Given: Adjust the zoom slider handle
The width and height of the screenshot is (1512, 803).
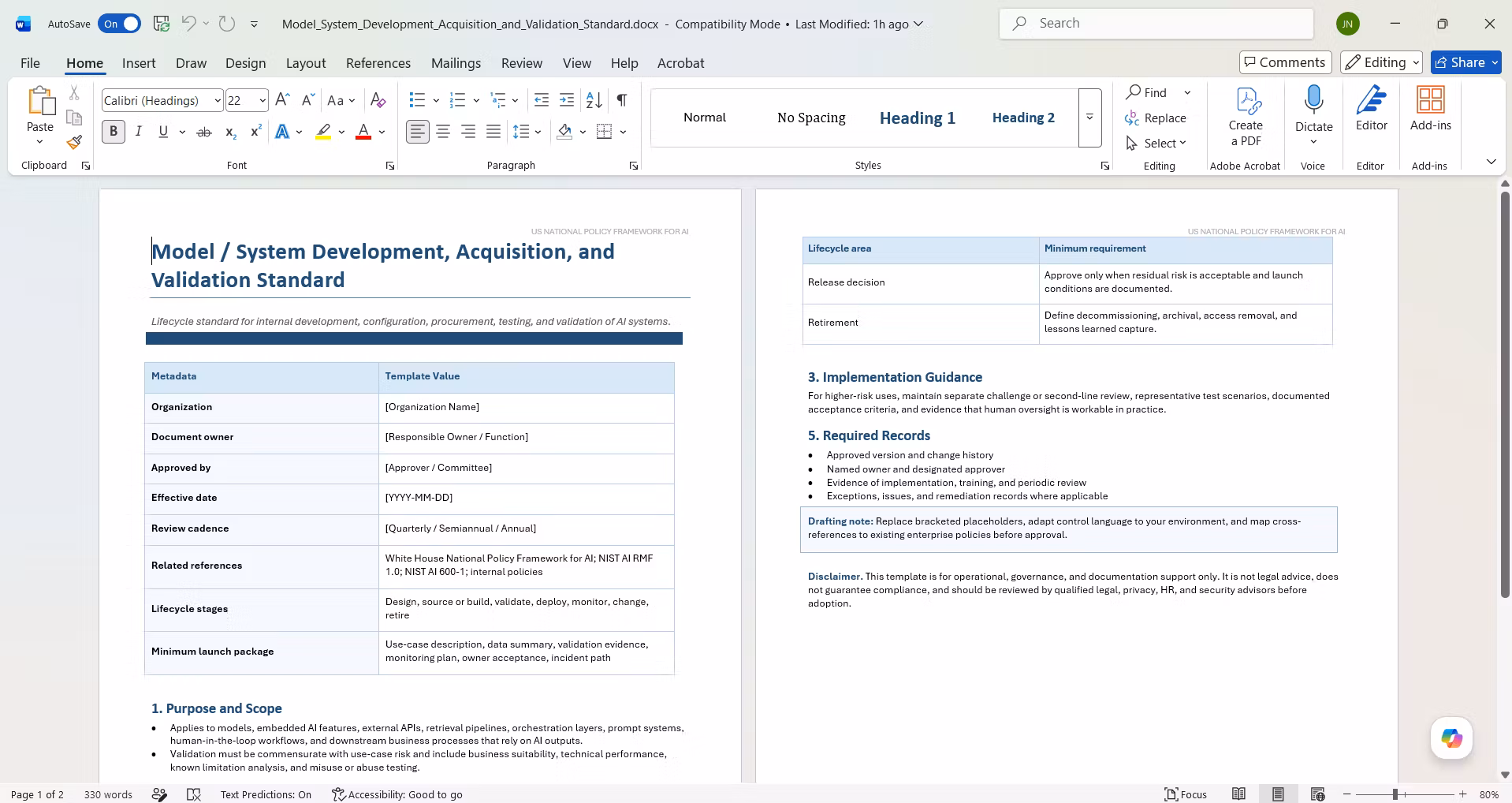Looking at the screenshot, I should (1395, 794).
